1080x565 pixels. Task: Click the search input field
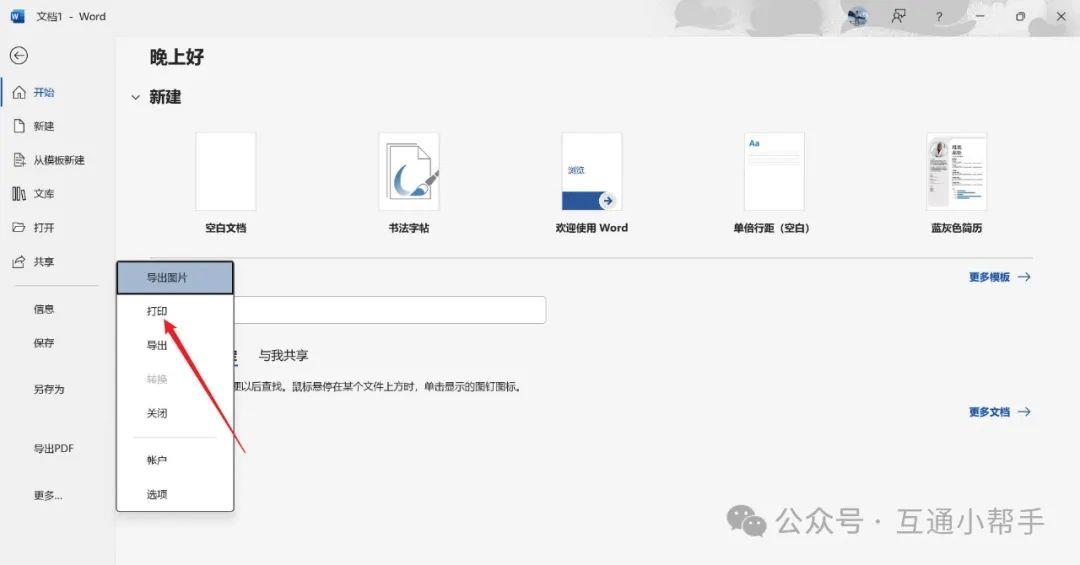coord(390,310)
